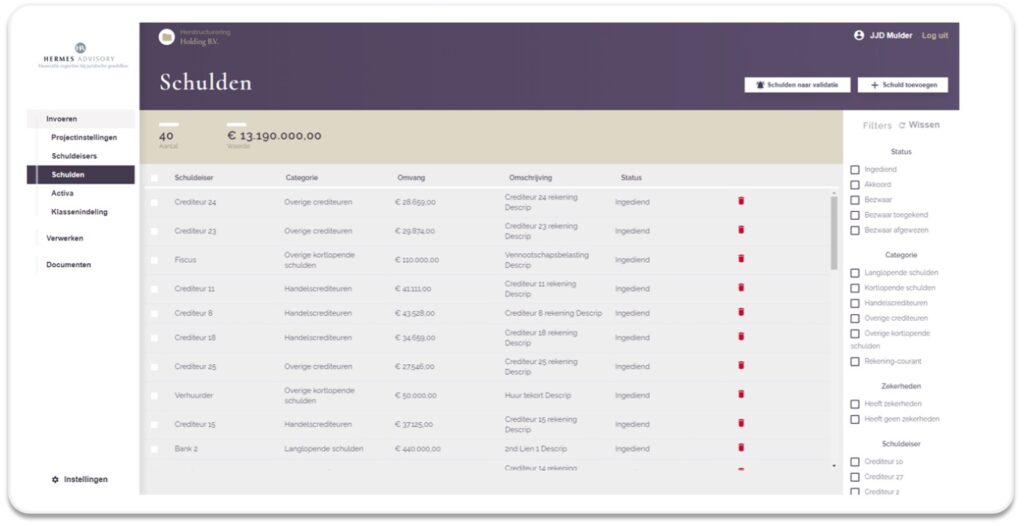1024x526 pixels.
Task: Sort by the Omschrijving column header
Action: pos(530,178)
